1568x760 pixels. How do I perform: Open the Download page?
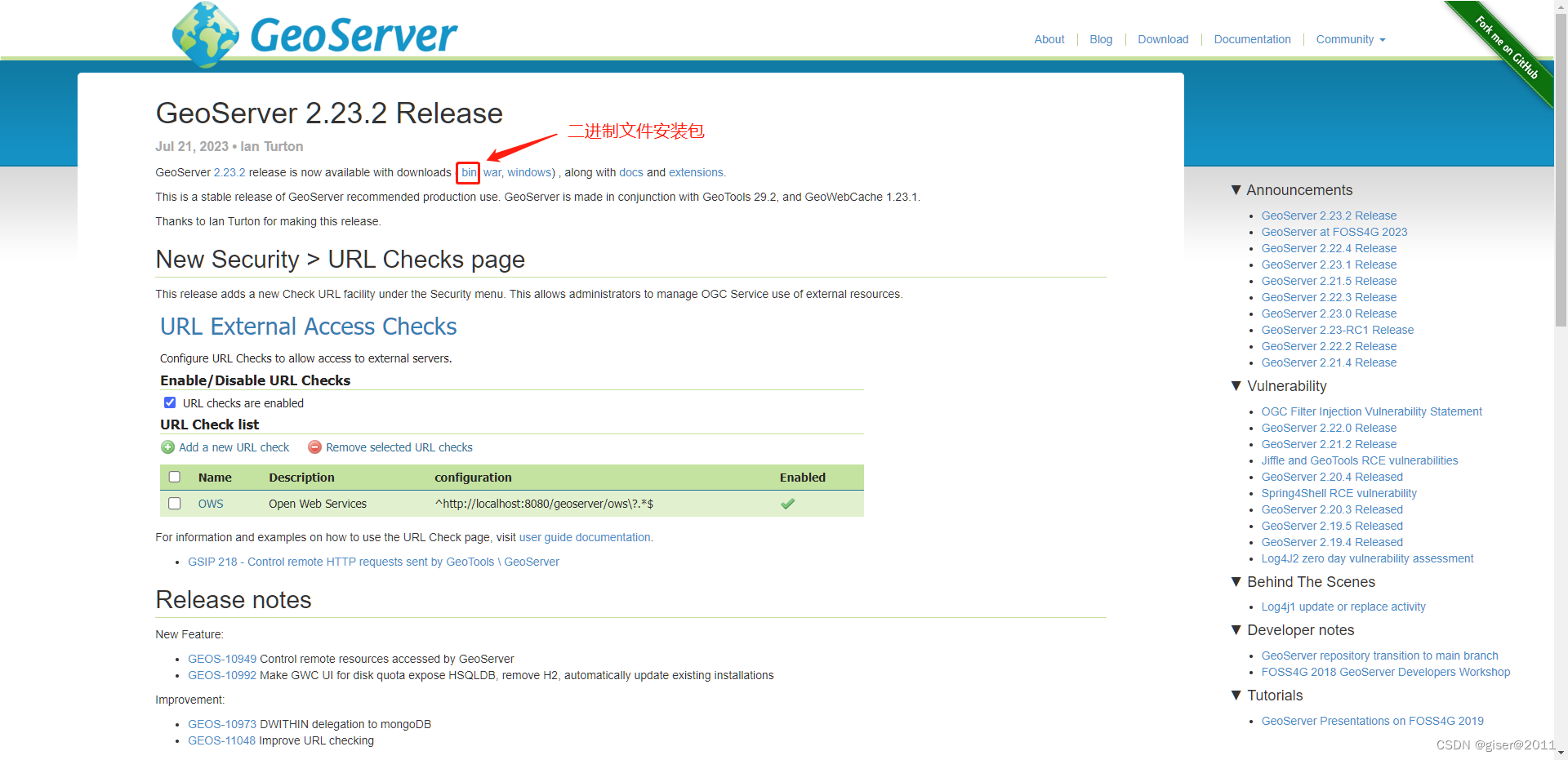click(1163, 39)
